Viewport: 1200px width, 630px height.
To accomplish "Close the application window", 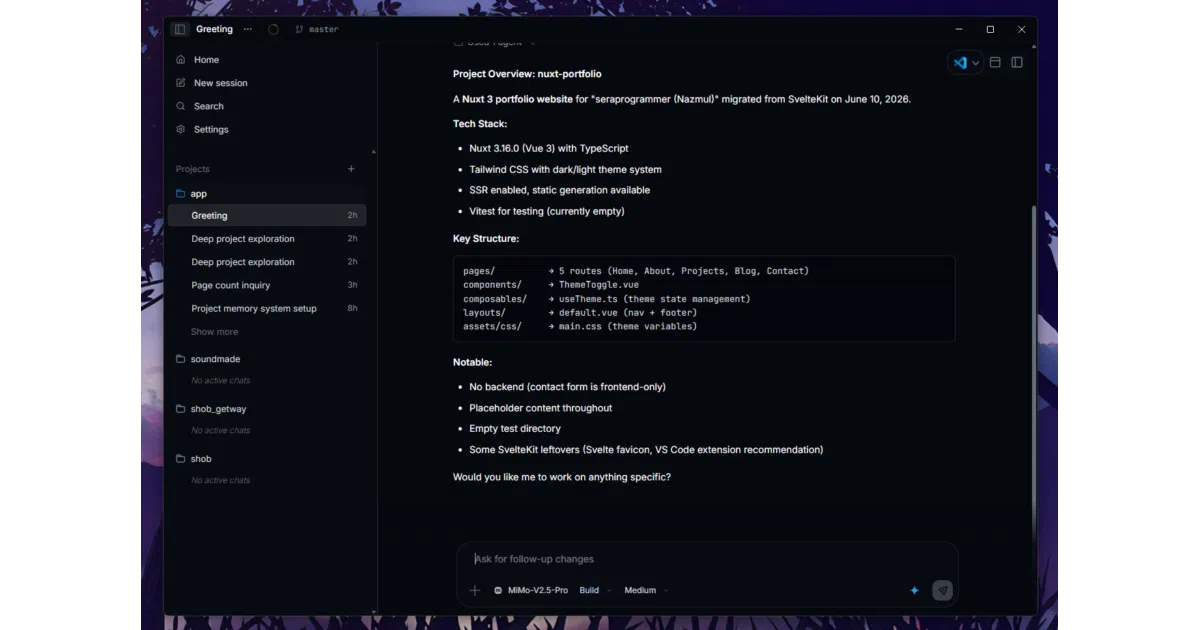I will tap(1021, 29).
